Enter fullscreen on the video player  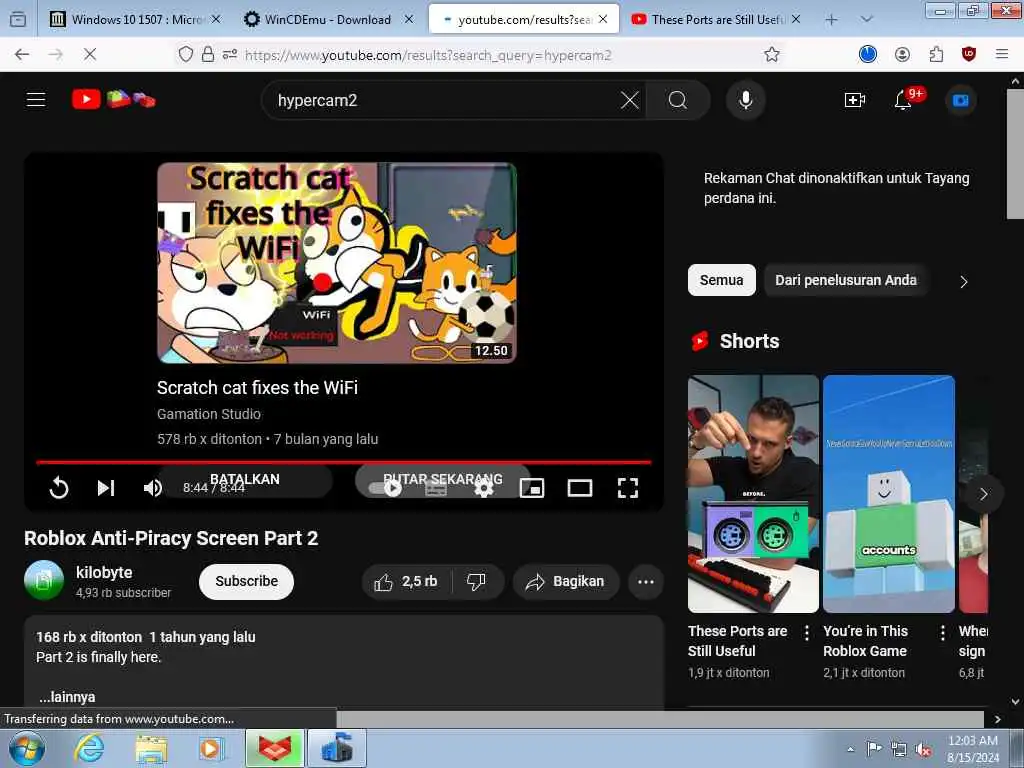(628, 488)
